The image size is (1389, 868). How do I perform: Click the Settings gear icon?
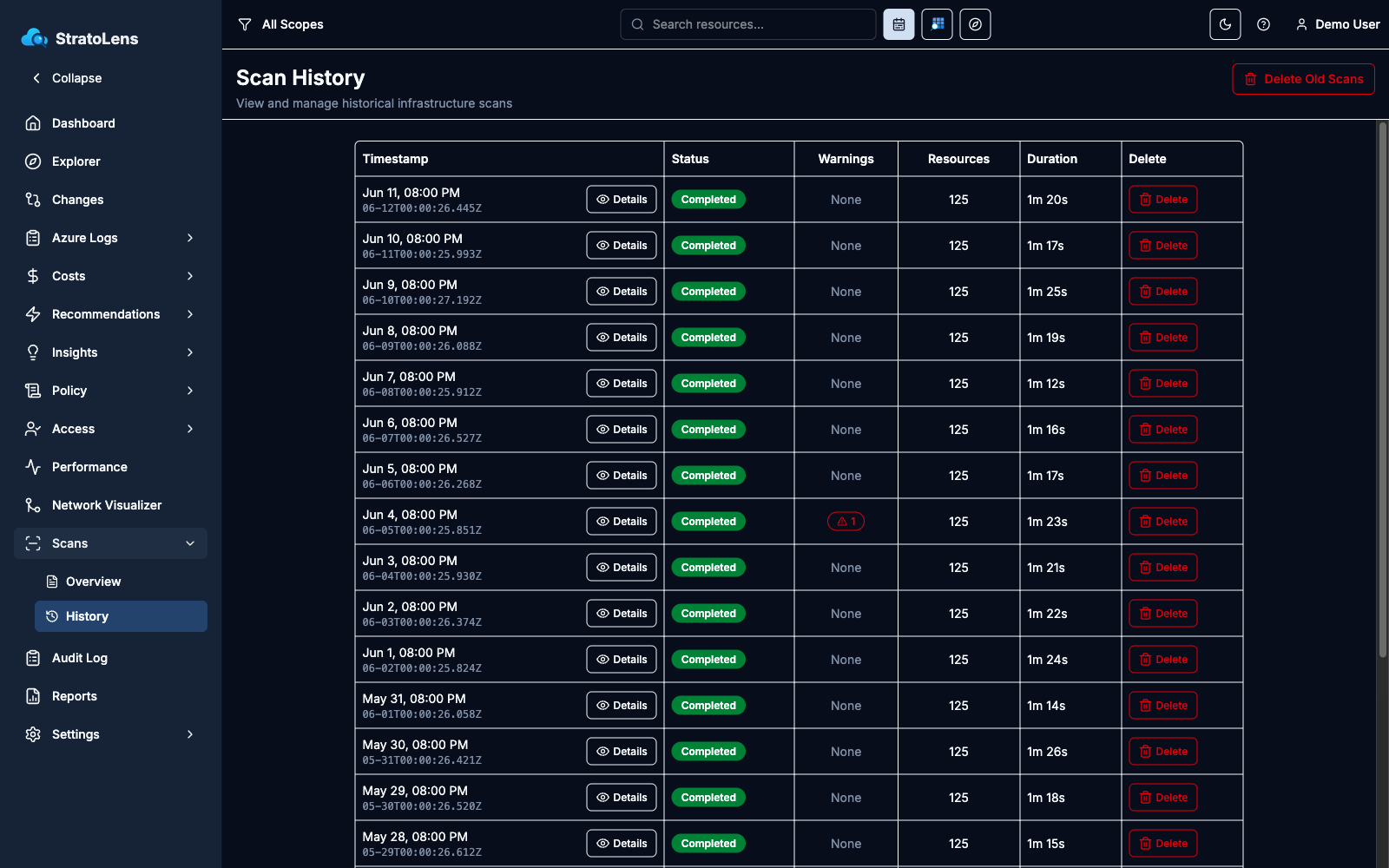pos(33,734)
